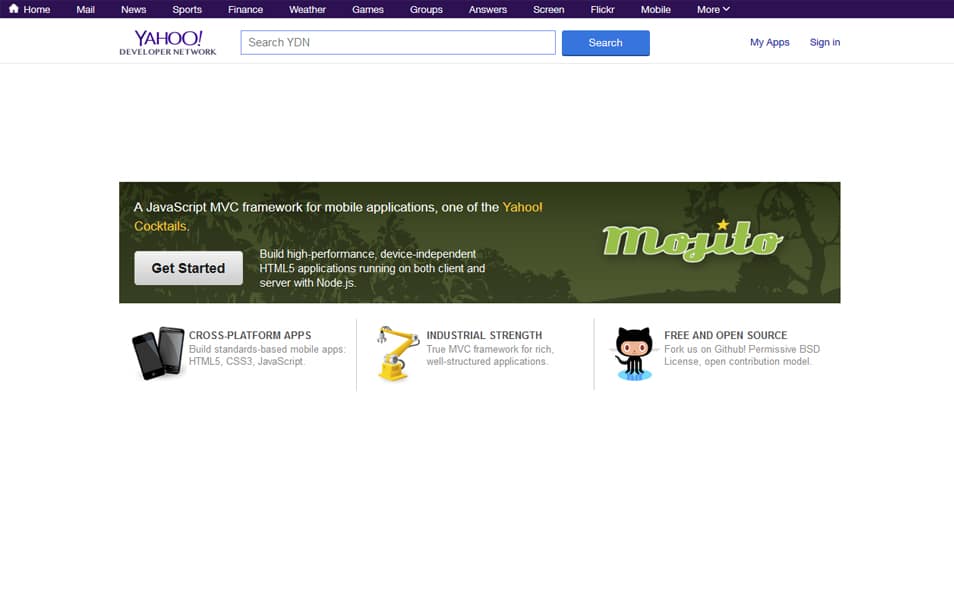
Task: Open Groups in the top navigation
Action: point(426,9)
